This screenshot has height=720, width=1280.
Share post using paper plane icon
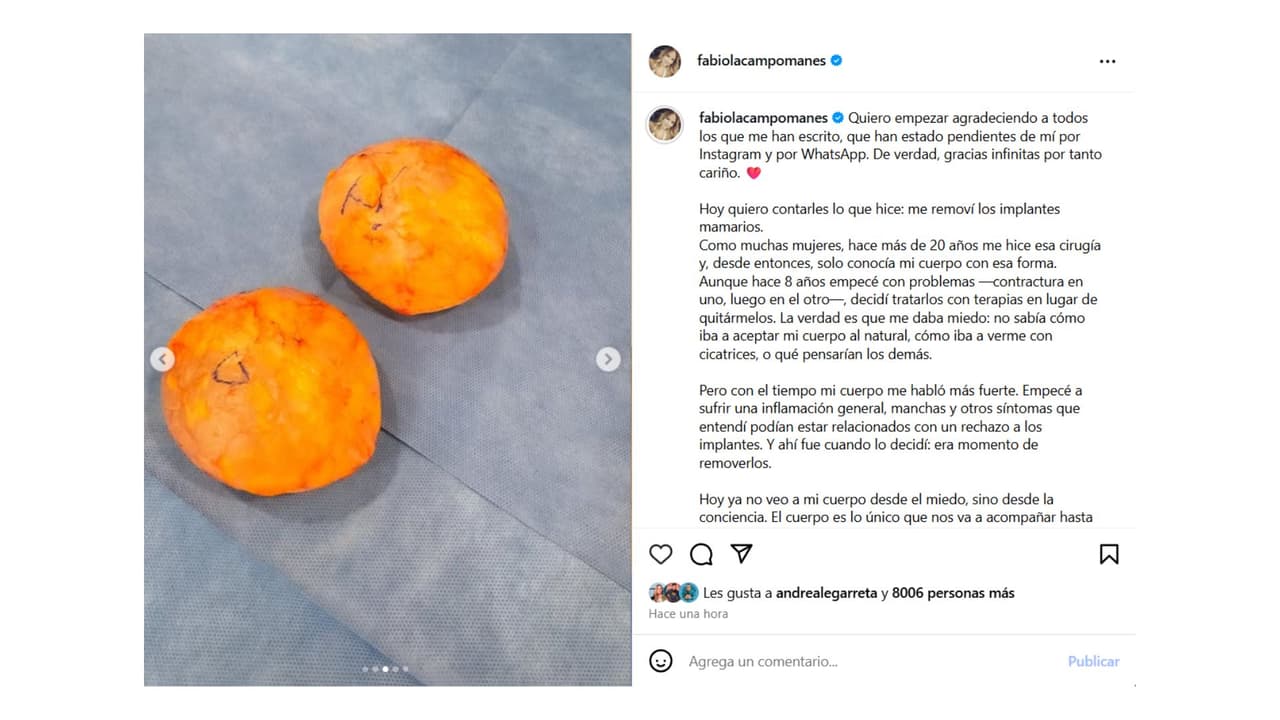[x=741, y=553]
